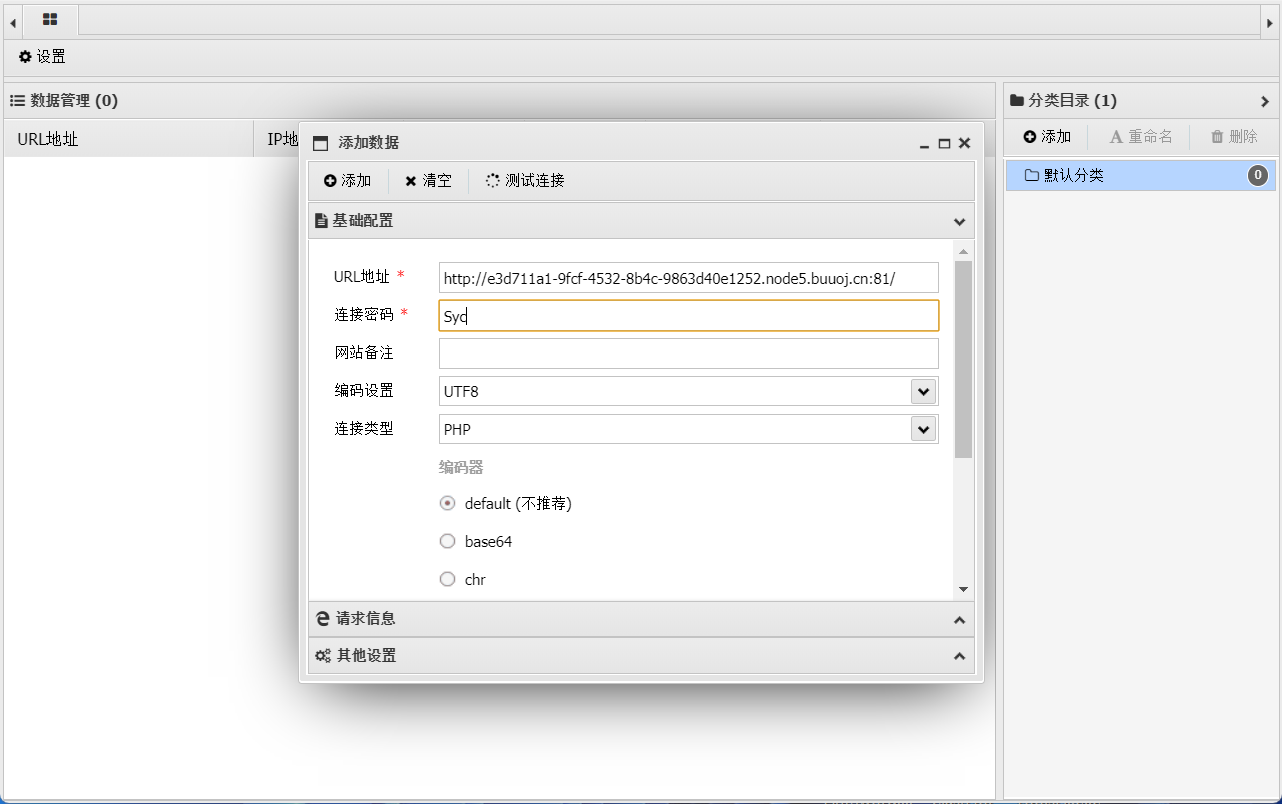This screenshot has width=1282, height=804.
Task: Open the 设置 settings menu
Action: click(x=42, y=57)
